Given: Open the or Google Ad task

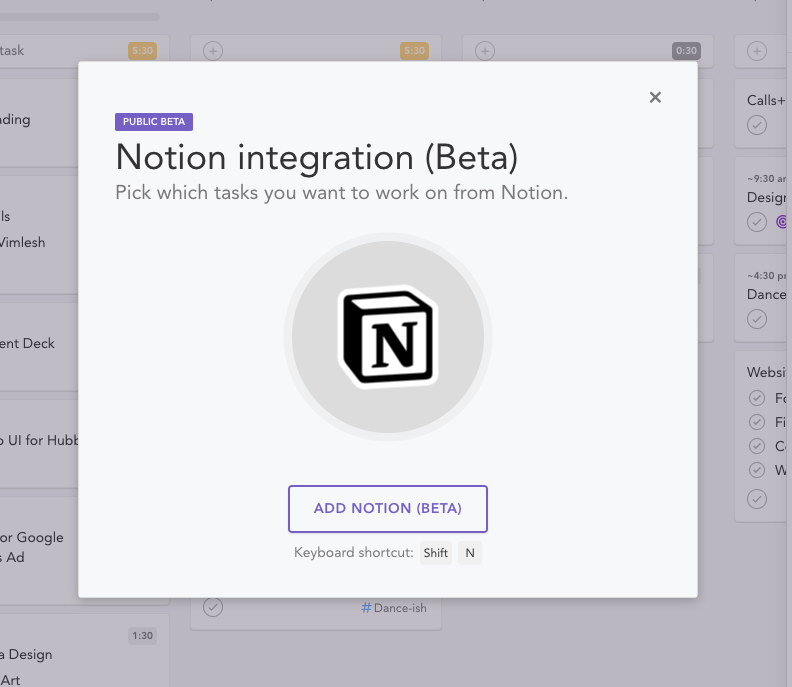Looking at the screenshot, I should pyautogui.click(x=39, y=551).
